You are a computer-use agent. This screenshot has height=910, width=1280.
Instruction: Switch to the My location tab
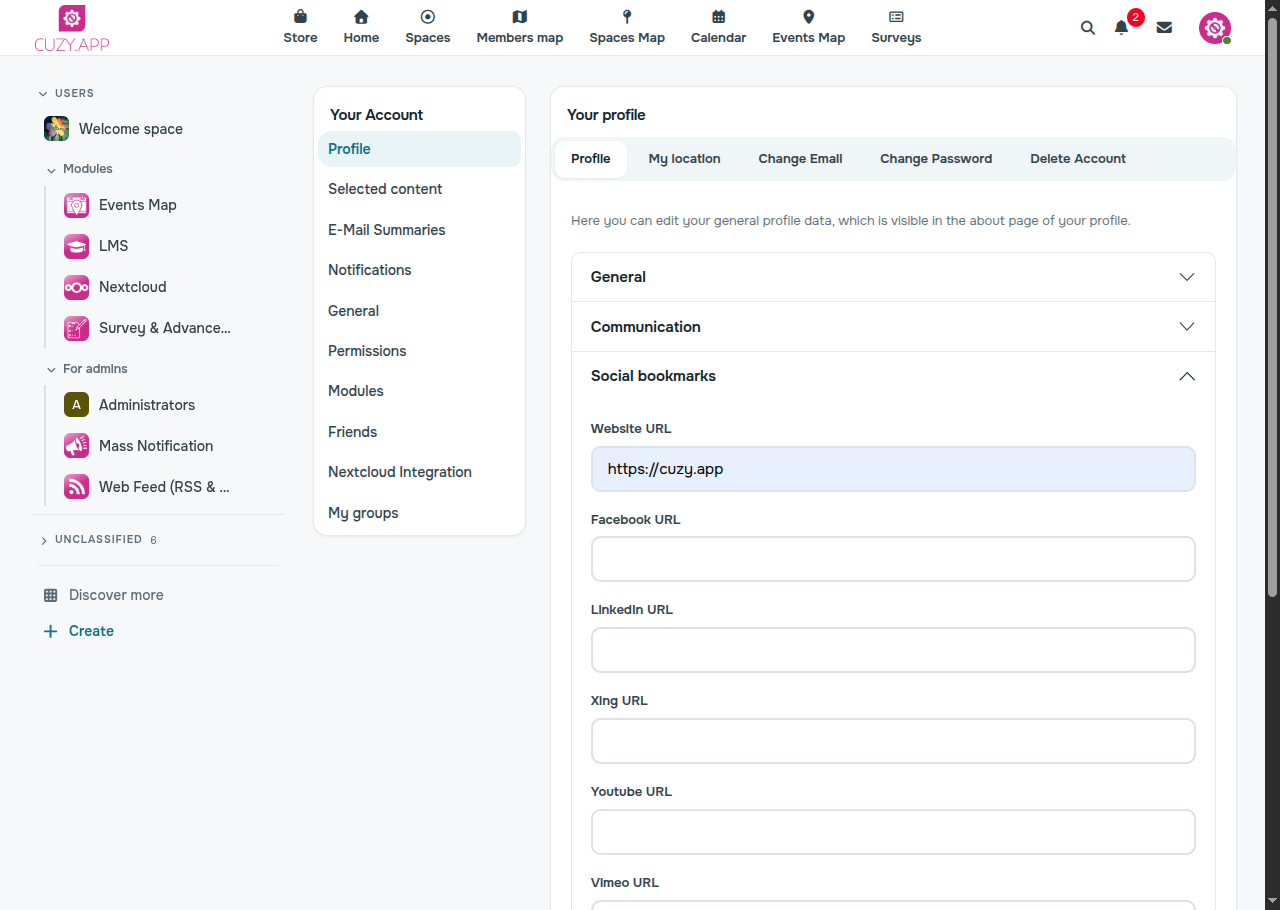tap(684, 159)
